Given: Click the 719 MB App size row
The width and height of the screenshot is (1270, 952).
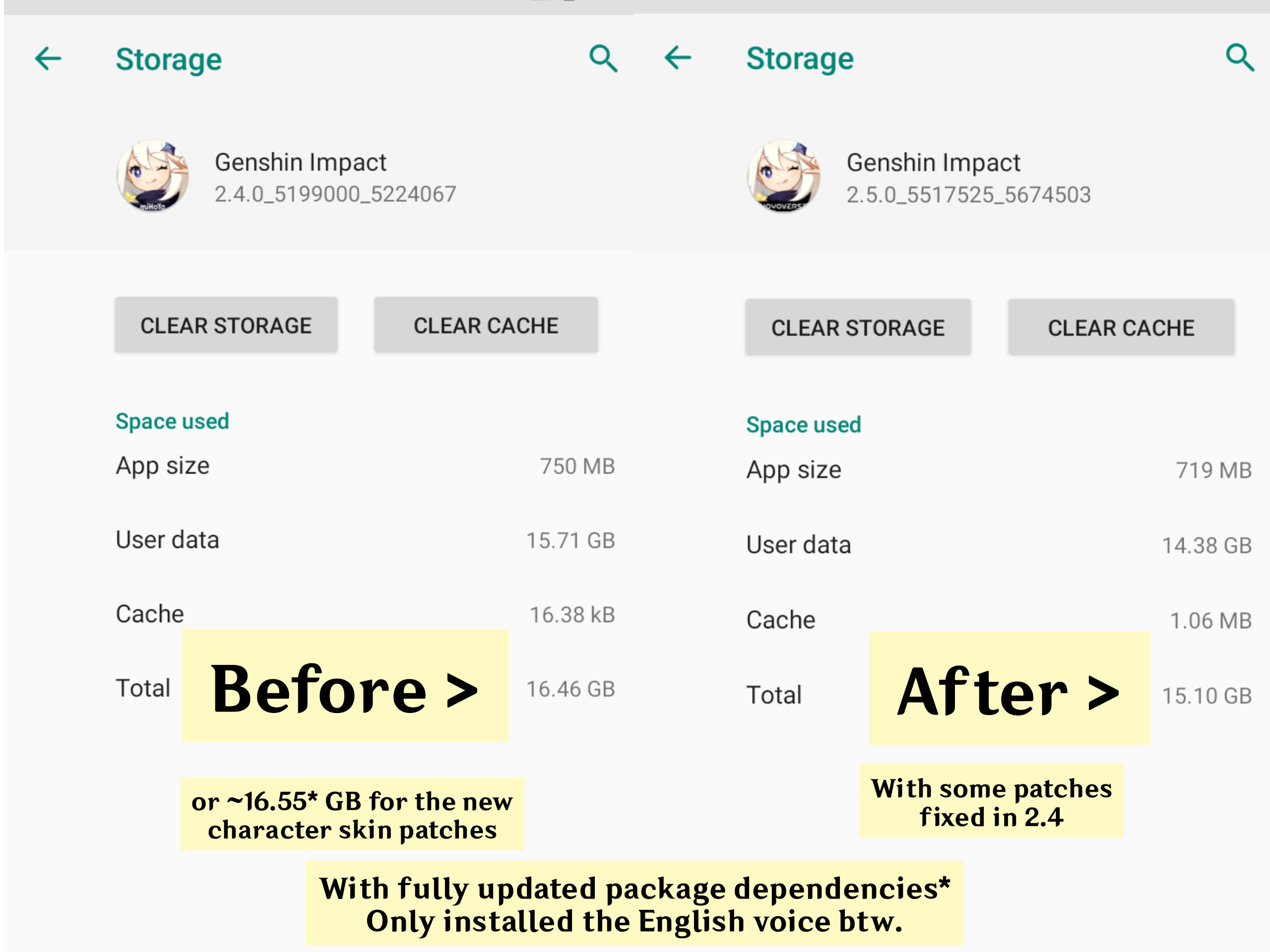Looking at the screenshot, I should (999, 470).
